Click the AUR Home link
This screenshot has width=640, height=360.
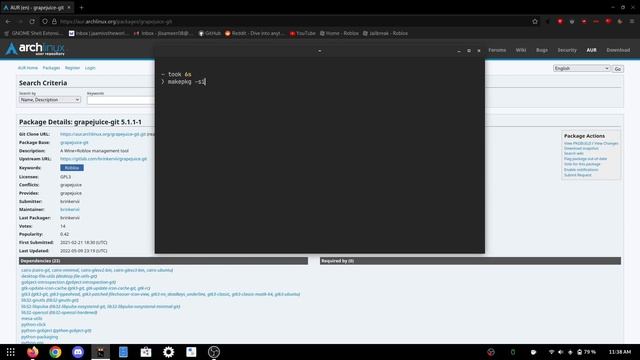pos(28,68)
